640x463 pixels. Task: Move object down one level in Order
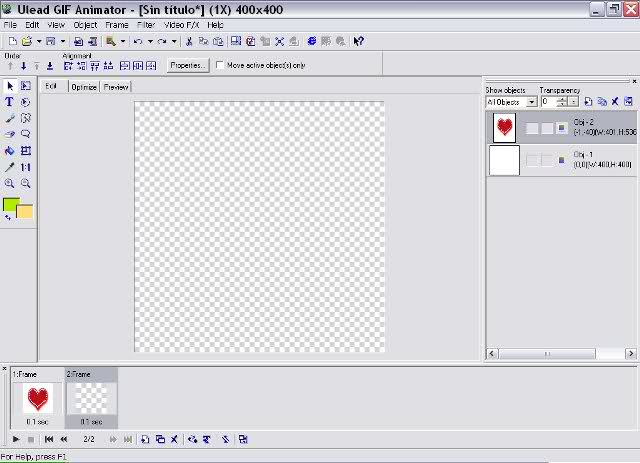24,66
